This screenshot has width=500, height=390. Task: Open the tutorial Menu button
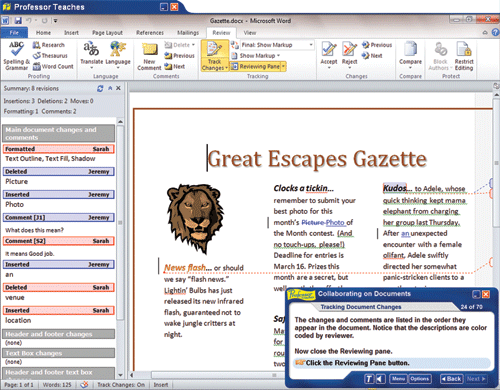(x=398, y=379)
